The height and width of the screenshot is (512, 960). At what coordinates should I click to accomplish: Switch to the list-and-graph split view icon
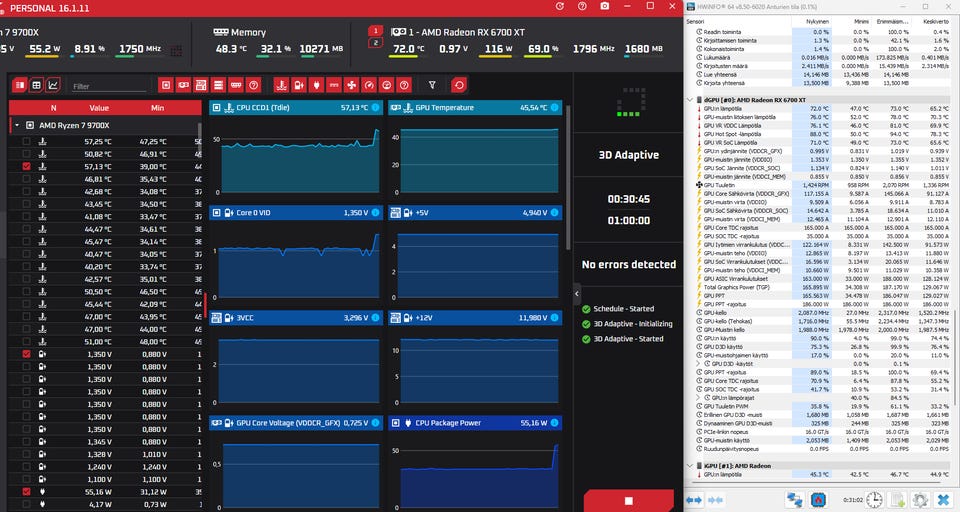20,85
